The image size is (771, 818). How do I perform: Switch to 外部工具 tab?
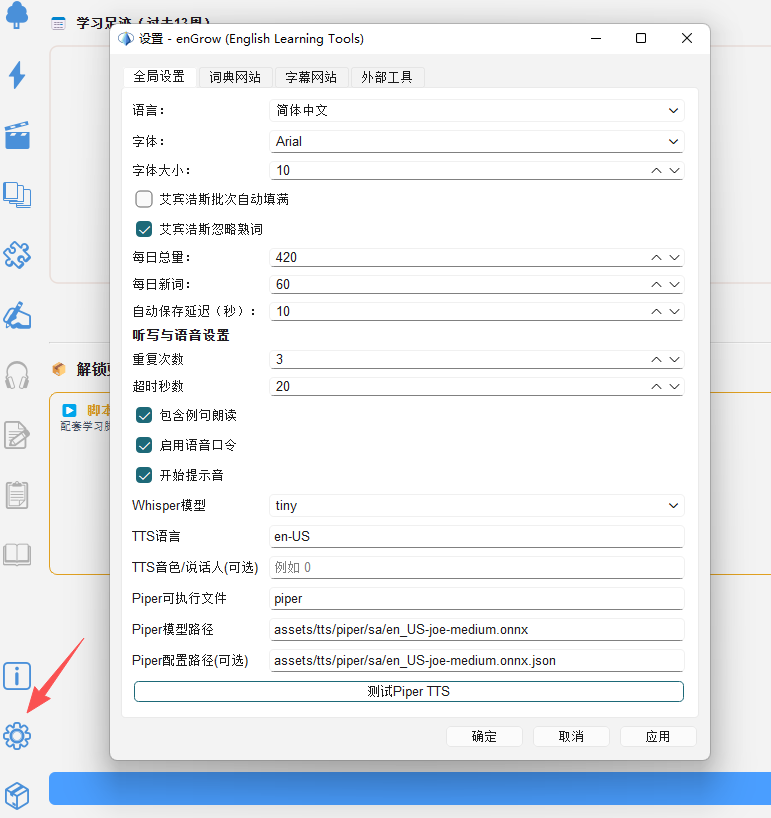388,77
